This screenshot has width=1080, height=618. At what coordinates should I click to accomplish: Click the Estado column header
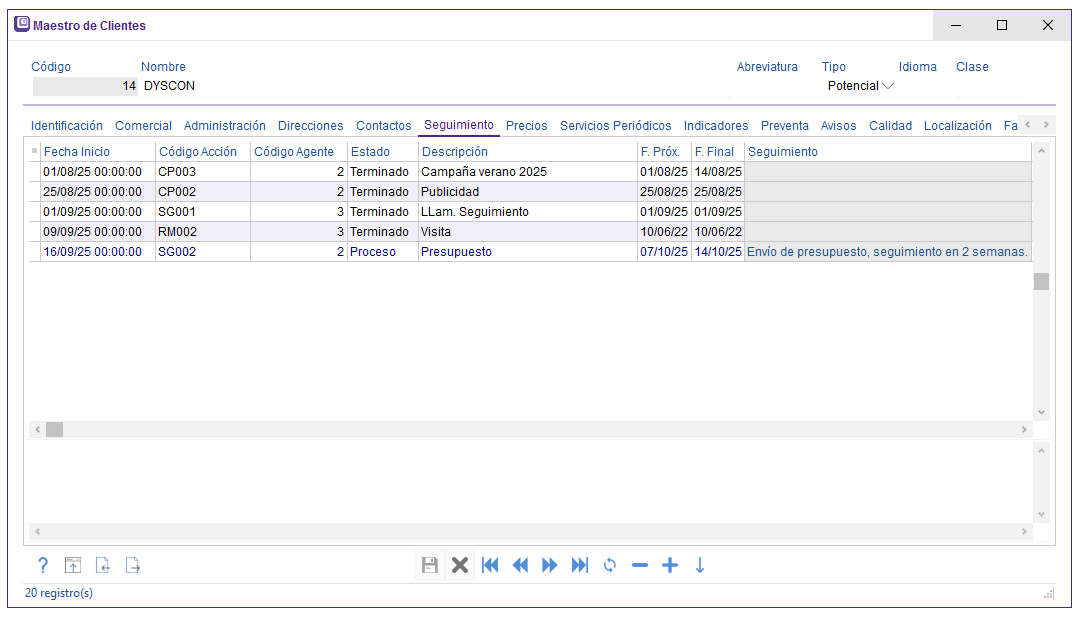click(371, 152)
